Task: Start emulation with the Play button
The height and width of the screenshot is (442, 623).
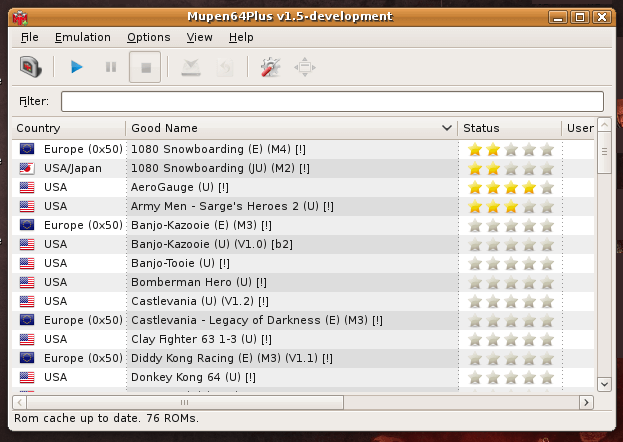Action: pyautogui.click(x=77, y=68)
